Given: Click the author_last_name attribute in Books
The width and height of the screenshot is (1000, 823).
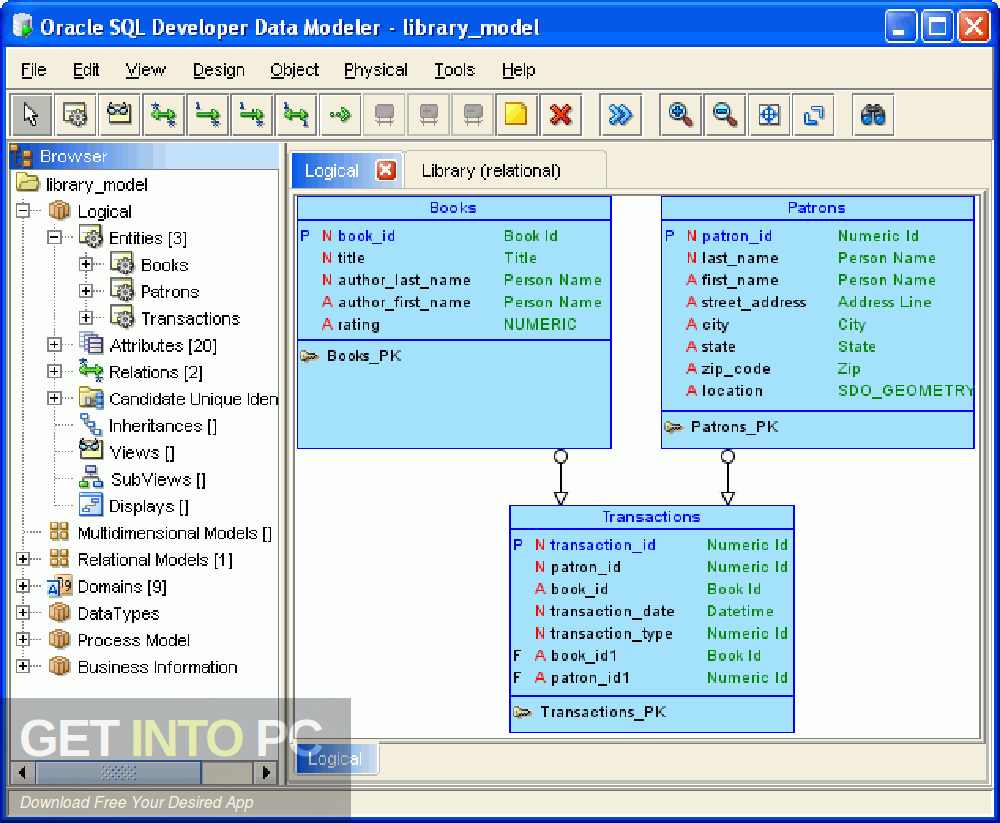Looking at the screenshot, I should [x=404, y=280].
